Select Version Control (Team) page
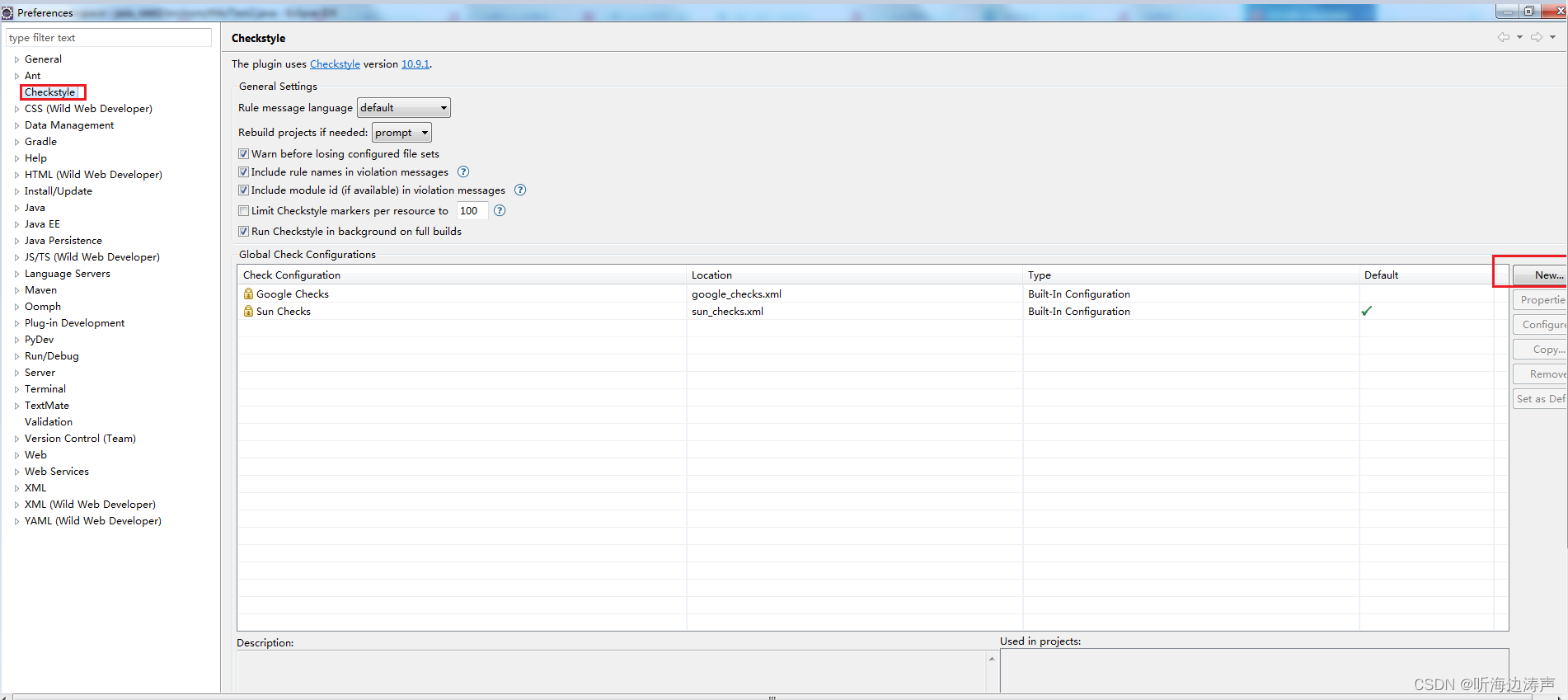1568x700 pixels. 80,438
